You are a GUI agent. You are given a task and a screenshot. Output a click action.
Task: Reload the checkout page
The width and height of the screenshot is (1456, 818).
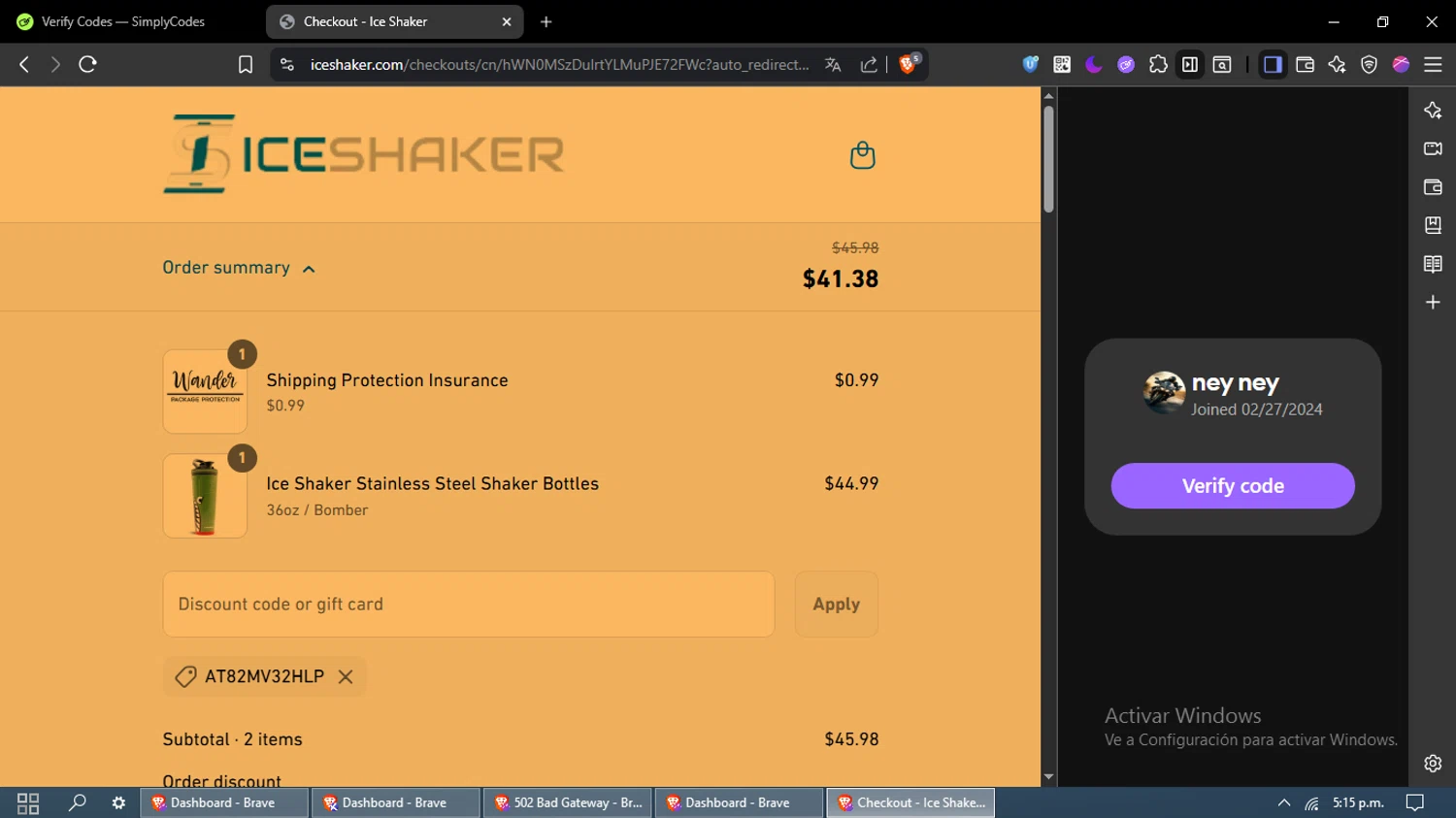click(87, 64)
